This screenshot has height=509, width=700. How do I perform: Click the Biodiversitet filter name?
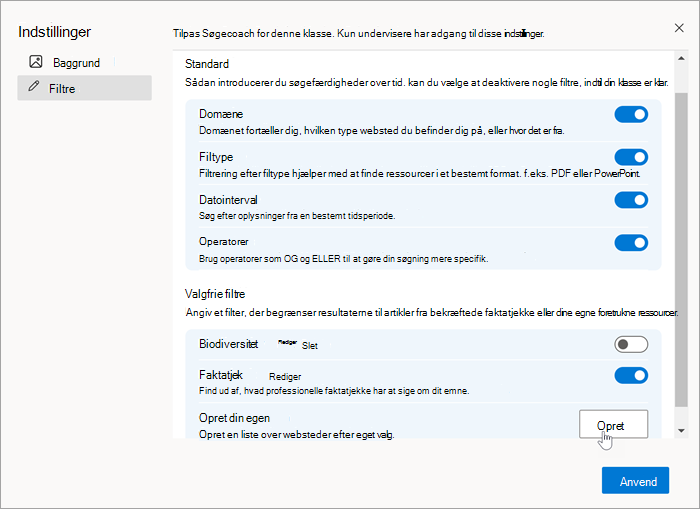pyautogui.click(x=229, y=344)
